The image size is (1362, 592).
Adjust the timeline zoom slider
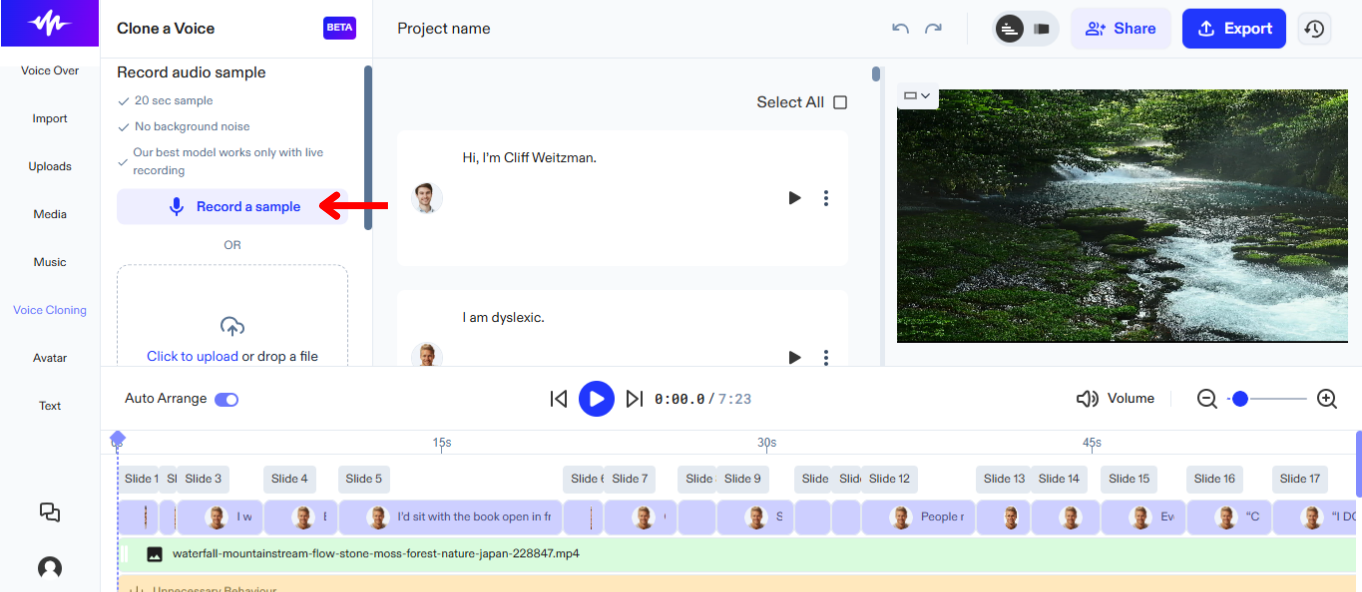tap(1239, 398)
